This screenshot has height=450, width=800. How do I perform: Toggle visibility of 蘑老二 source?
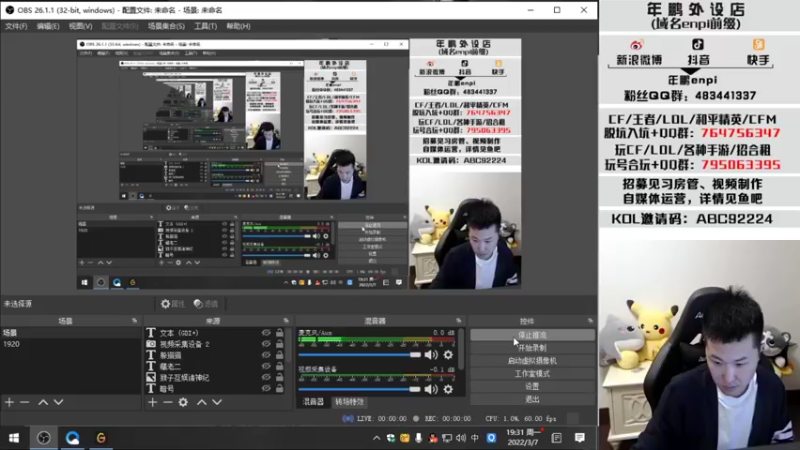(x=266, y=366)
